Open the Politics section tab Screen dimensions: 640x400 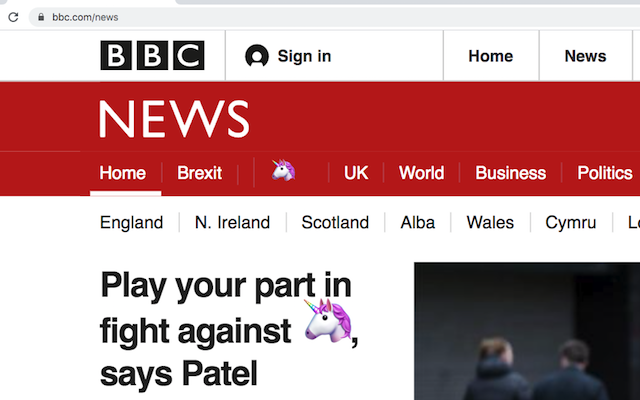point(605,173)
